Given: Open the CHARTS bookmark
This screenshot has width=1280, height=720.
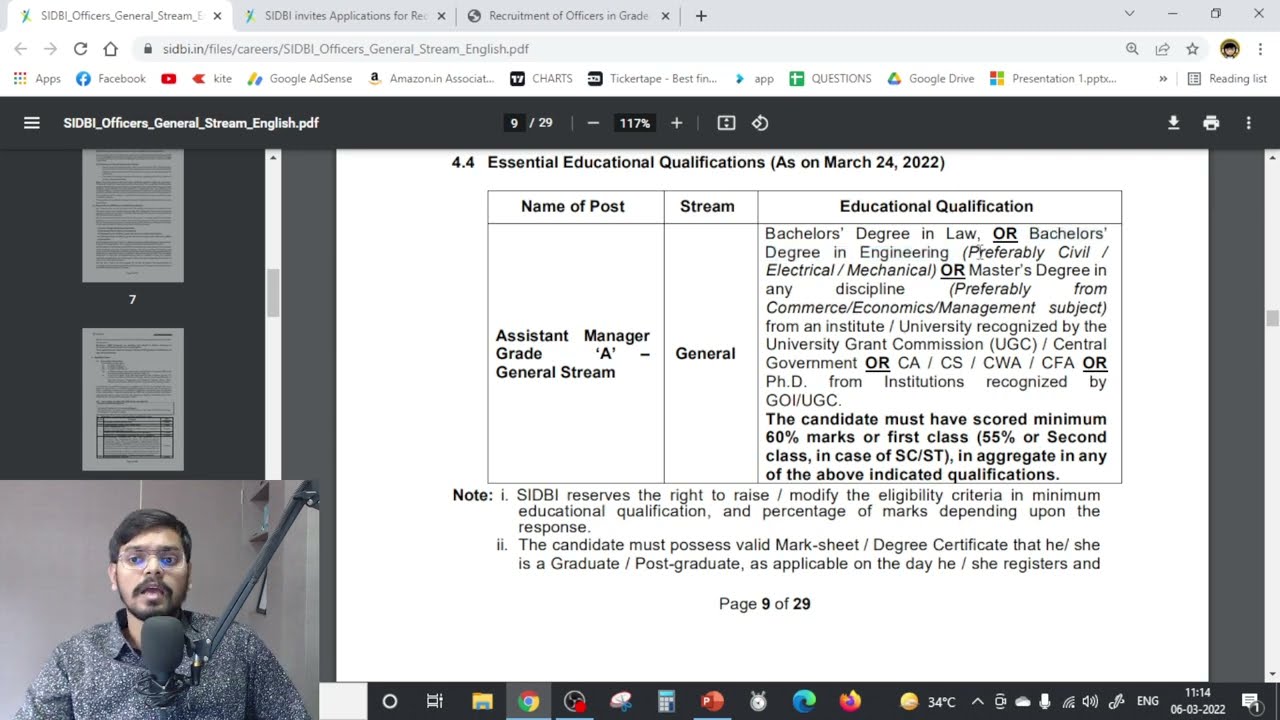Looking at the screenshot, I should (x=541, y=78).
